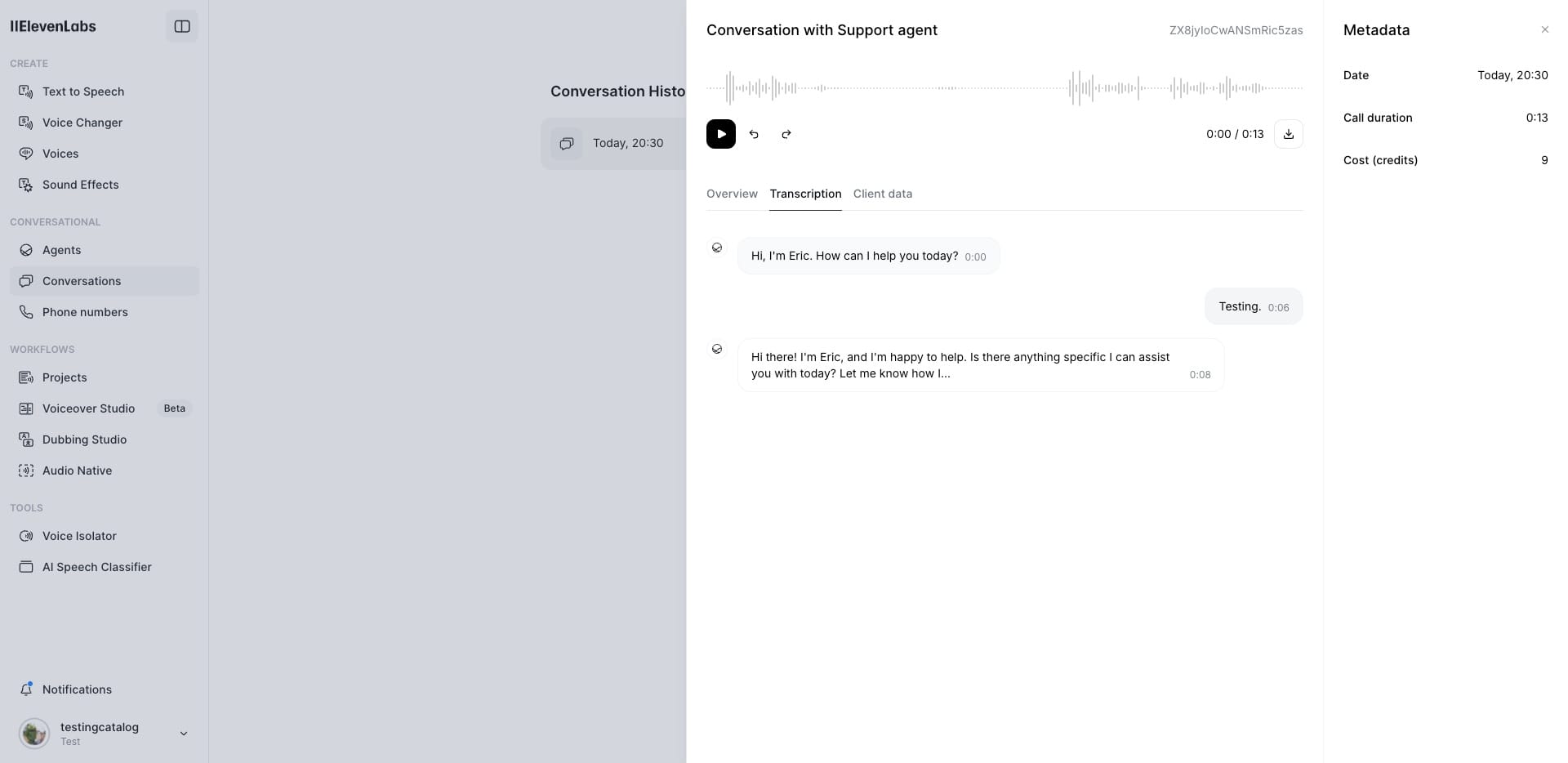1568x763 pixels.
Task: Click the conversation icon in history row
Action: [567, 144]
